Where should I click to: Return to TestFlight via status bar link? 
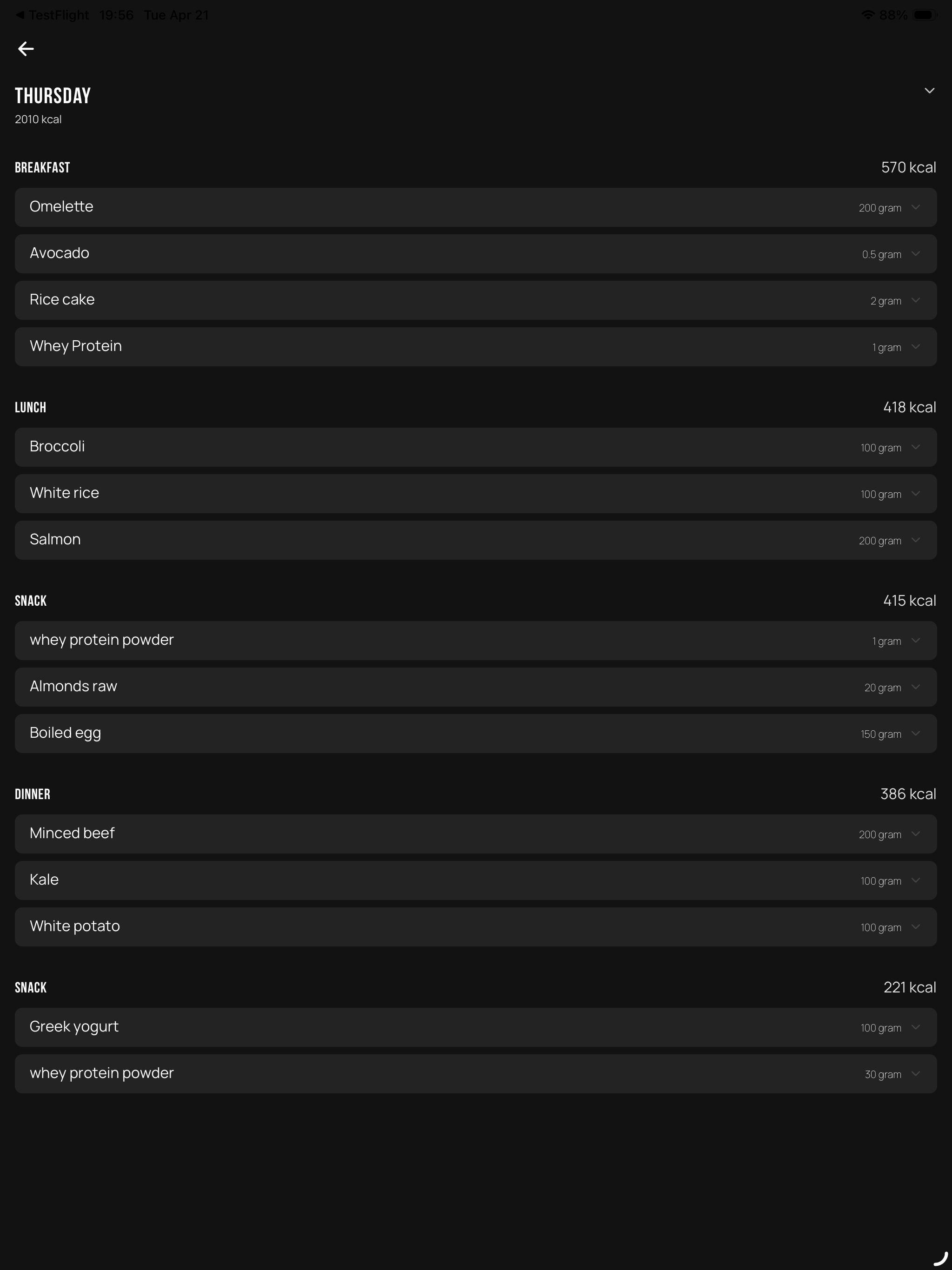(x=52, y=15)
